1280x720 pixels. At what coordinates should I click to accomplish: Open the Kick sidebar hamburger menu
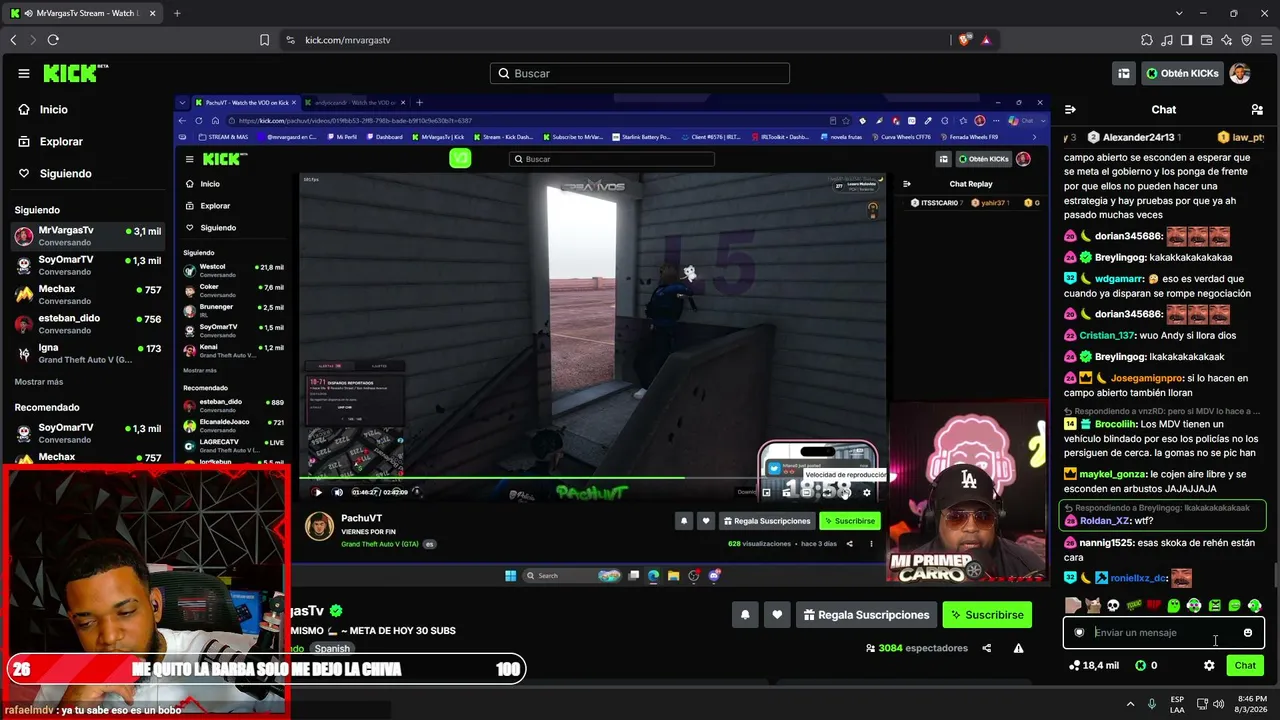(24, 73)
